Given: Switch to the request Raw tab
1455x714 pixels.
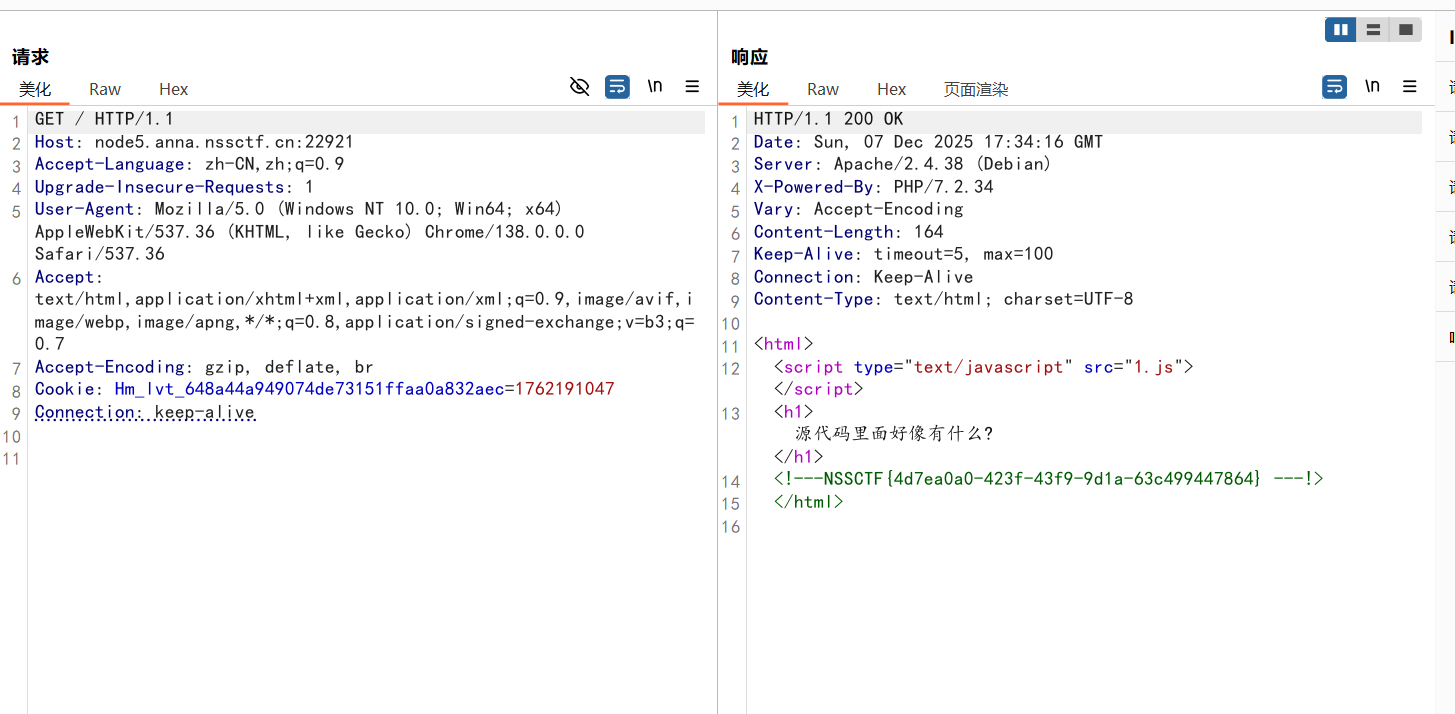Looking at the screenshot, I should point(105,89).
